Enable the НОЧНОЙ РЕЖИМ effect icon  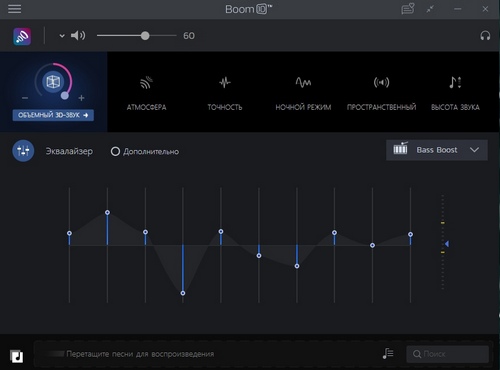click(x=303, y=82)
